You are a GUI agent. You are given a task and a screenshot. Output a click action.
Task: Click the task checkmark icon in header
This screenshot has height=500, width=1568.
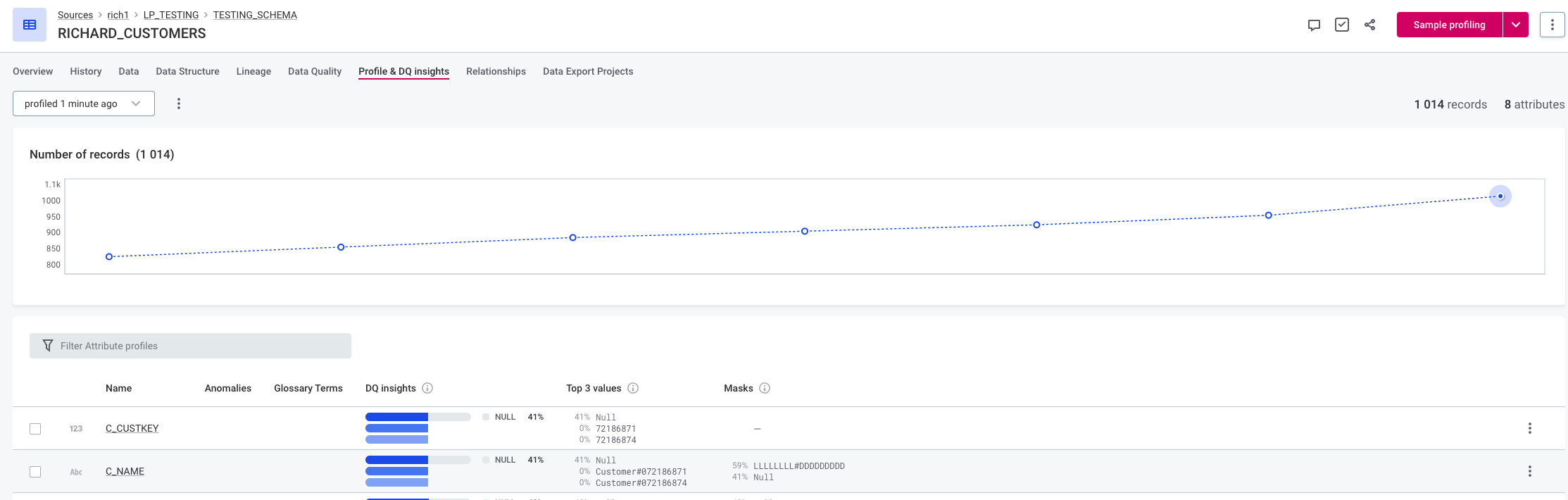(1342, 25)
